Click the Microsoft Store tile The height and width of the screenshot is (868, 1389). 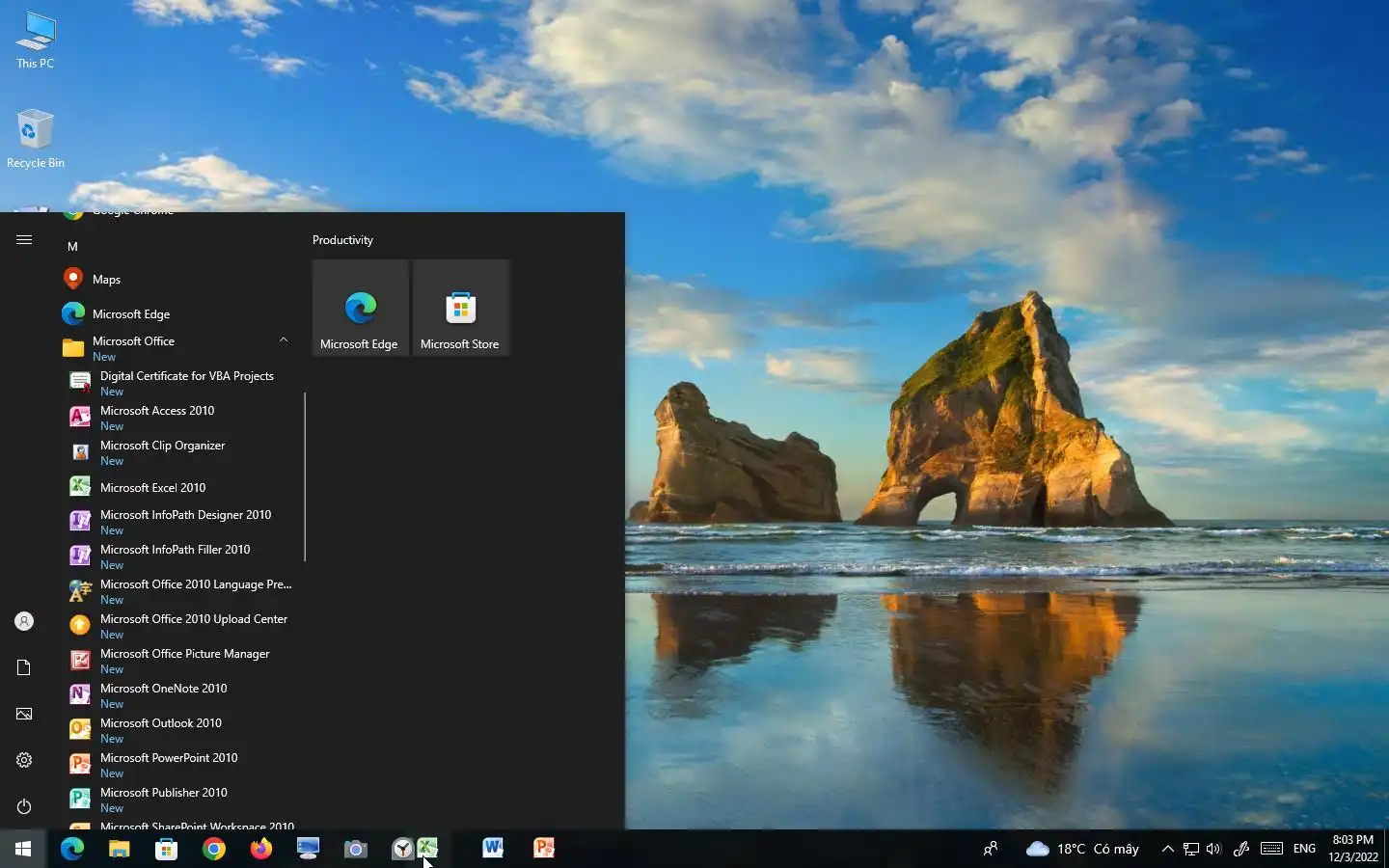coord(461,308)
